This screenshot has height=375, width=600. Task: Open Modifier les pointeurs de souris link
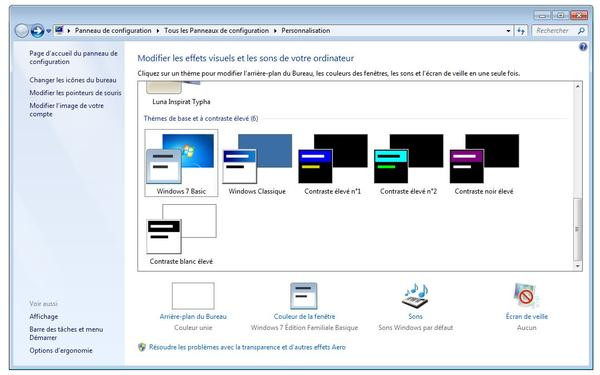click(75, 93)
